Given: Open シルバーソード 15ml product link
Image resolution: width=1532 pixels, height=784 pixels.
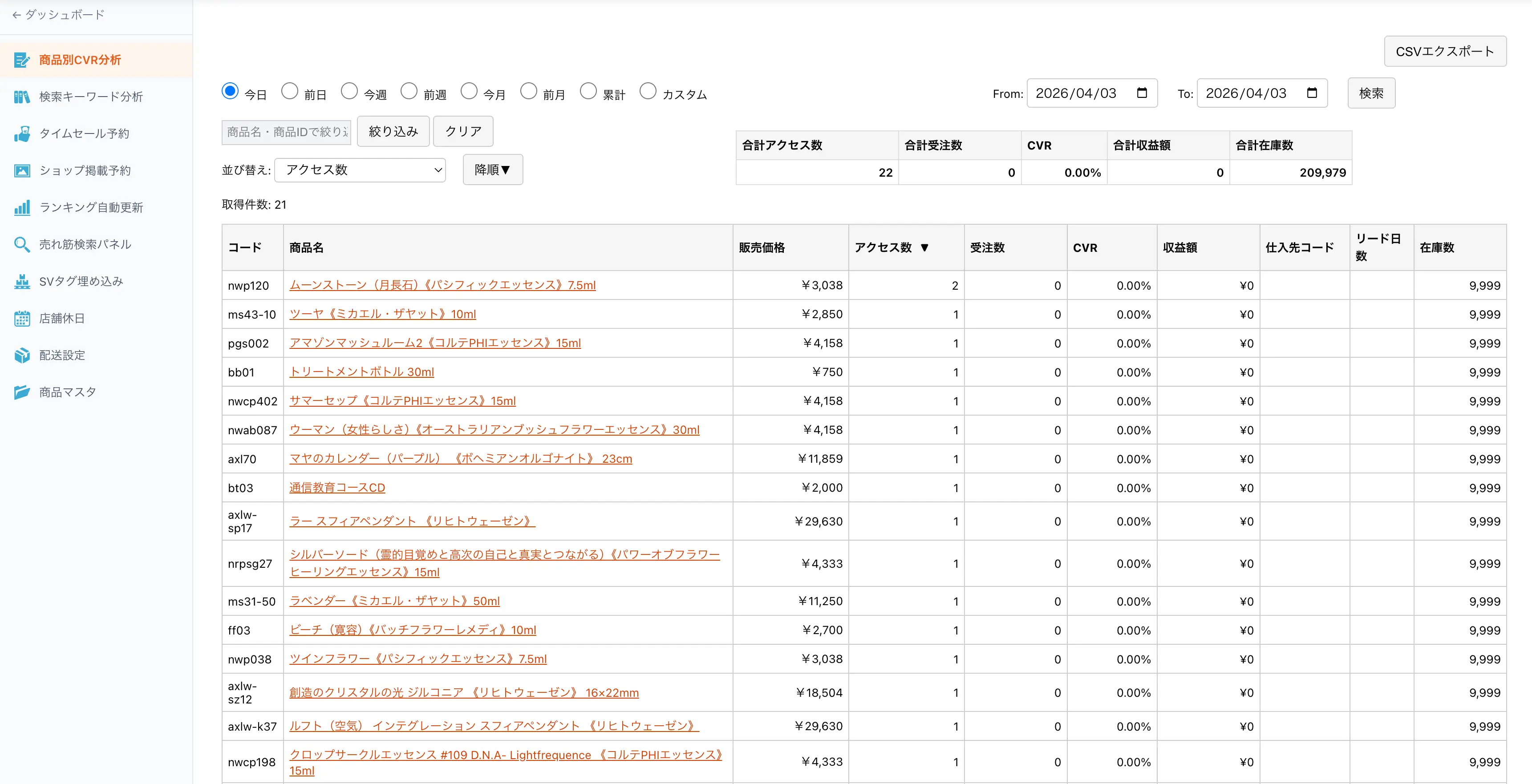Looking at the screenshot, I should 504,563.
